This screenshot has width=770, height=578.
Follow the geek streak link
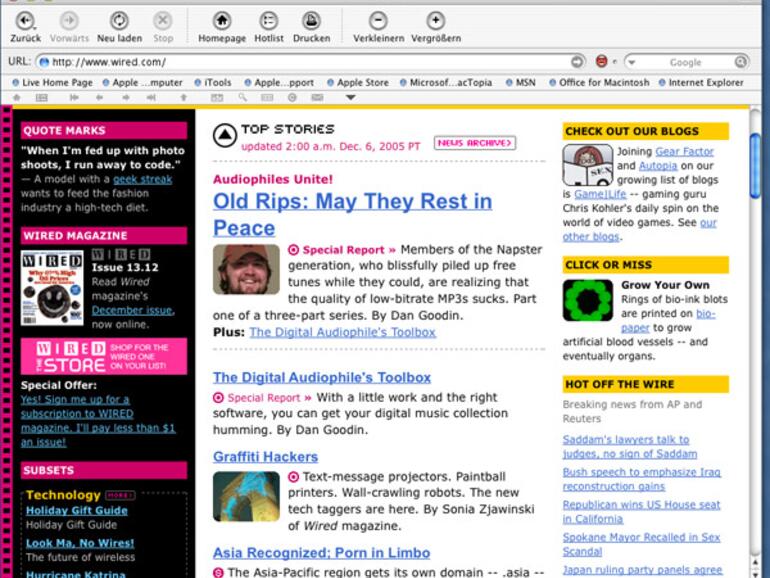click(142, 179)
